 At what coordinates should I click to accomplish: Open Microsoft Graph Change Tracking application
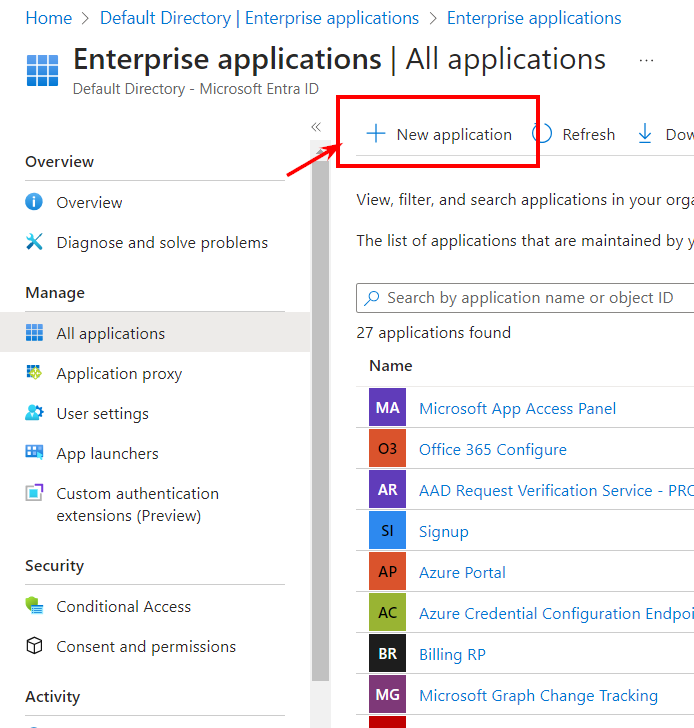tap(538, 696)
